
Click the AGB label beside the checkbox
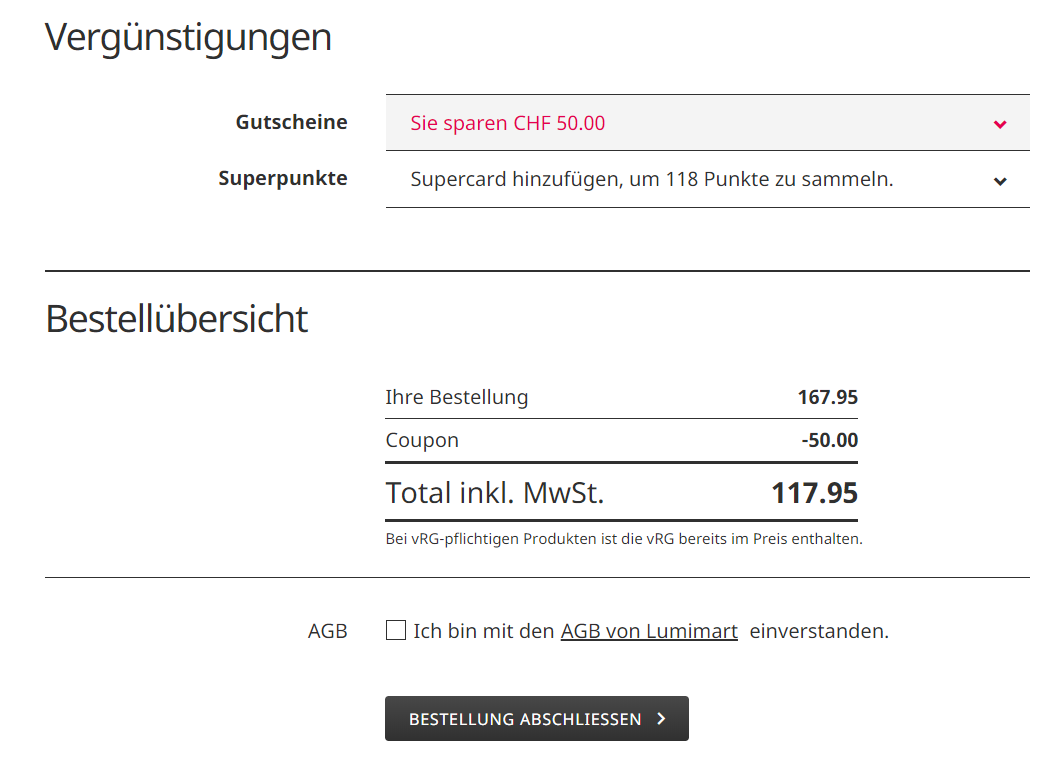328,631
